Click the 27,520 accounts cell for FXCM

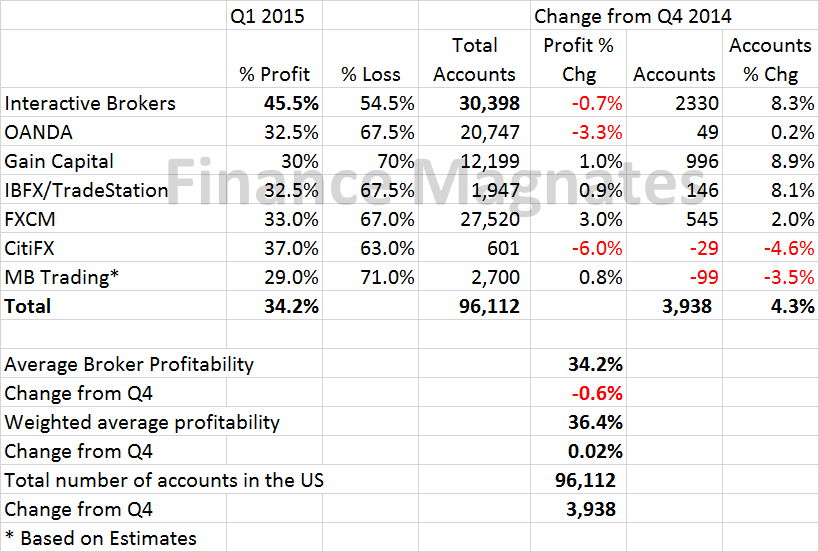pyautogui.click(x=487, y=219)
